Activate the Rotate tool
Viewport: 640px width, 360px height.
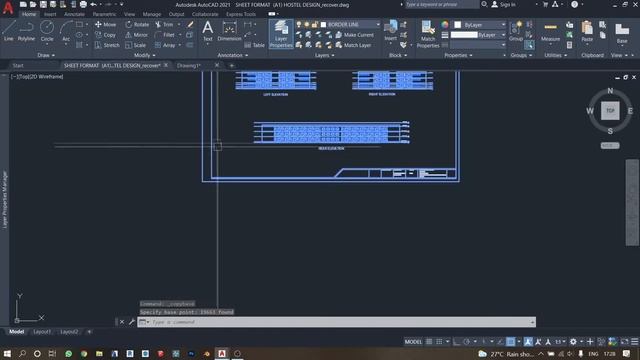[x=137, y=24]
